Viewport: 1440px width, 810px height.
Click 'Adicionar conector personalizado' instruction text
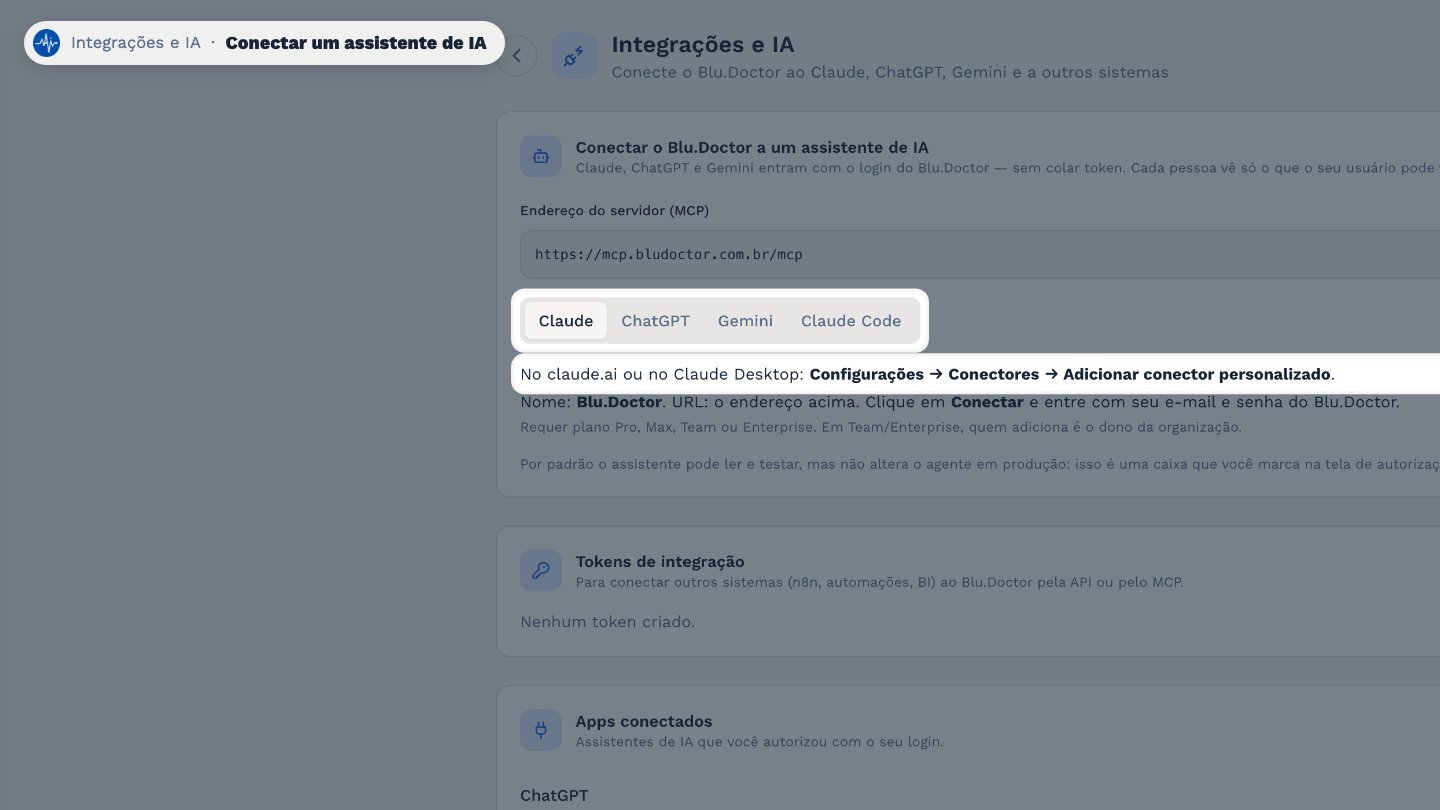point(1197,375)
